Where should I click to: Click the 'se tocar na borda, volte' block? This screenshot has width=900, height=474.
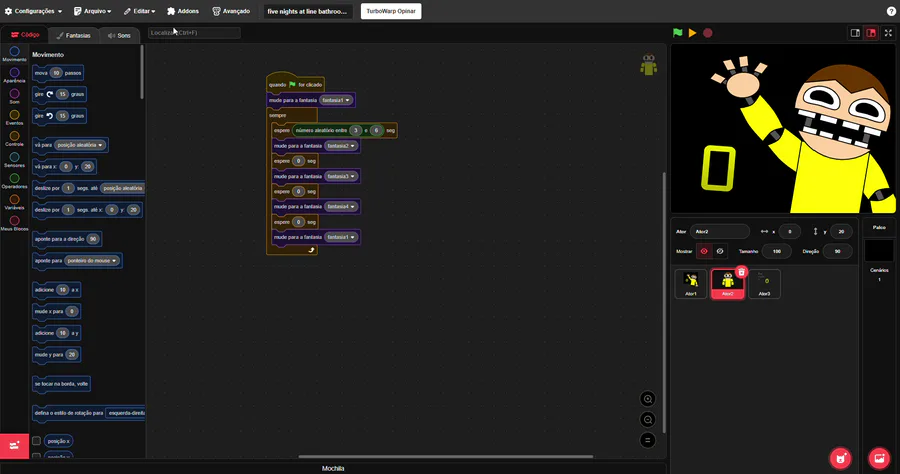point(61,384)
